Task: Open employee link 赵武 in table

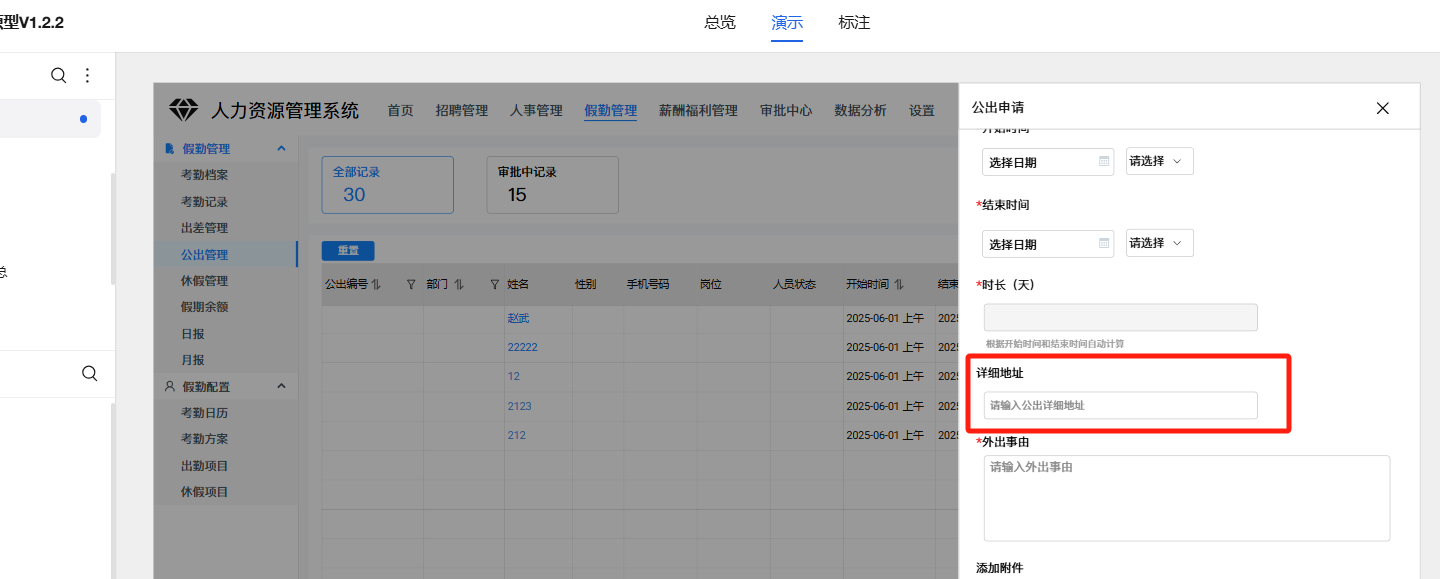Action: (518, 318)
